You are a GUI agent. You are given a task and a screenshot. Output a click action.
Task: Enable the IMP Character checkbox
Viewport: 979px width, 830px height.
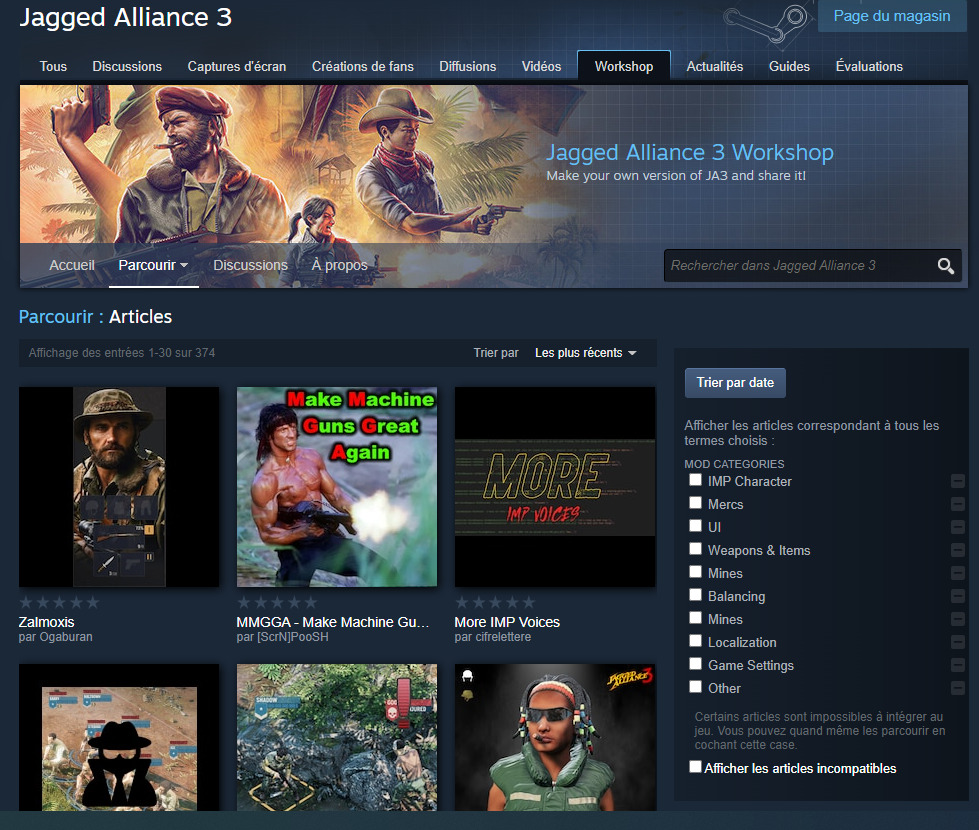[695, 480]
